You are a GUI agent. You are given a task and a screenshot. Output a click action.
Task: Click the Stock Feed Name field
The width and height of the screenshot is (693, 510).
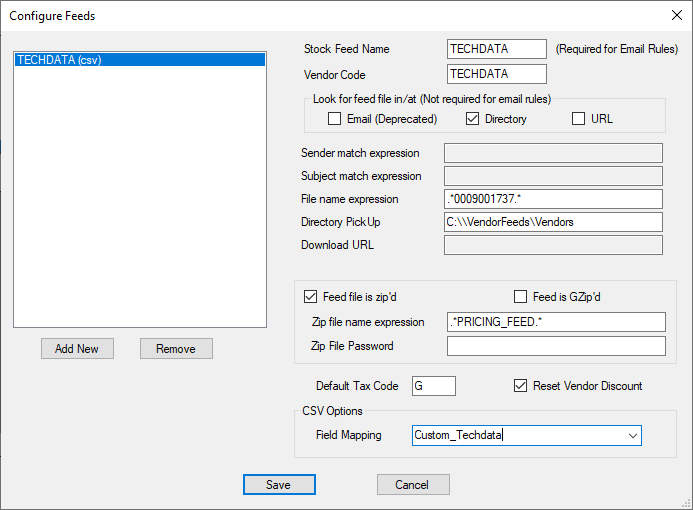[x=496, y=49]
